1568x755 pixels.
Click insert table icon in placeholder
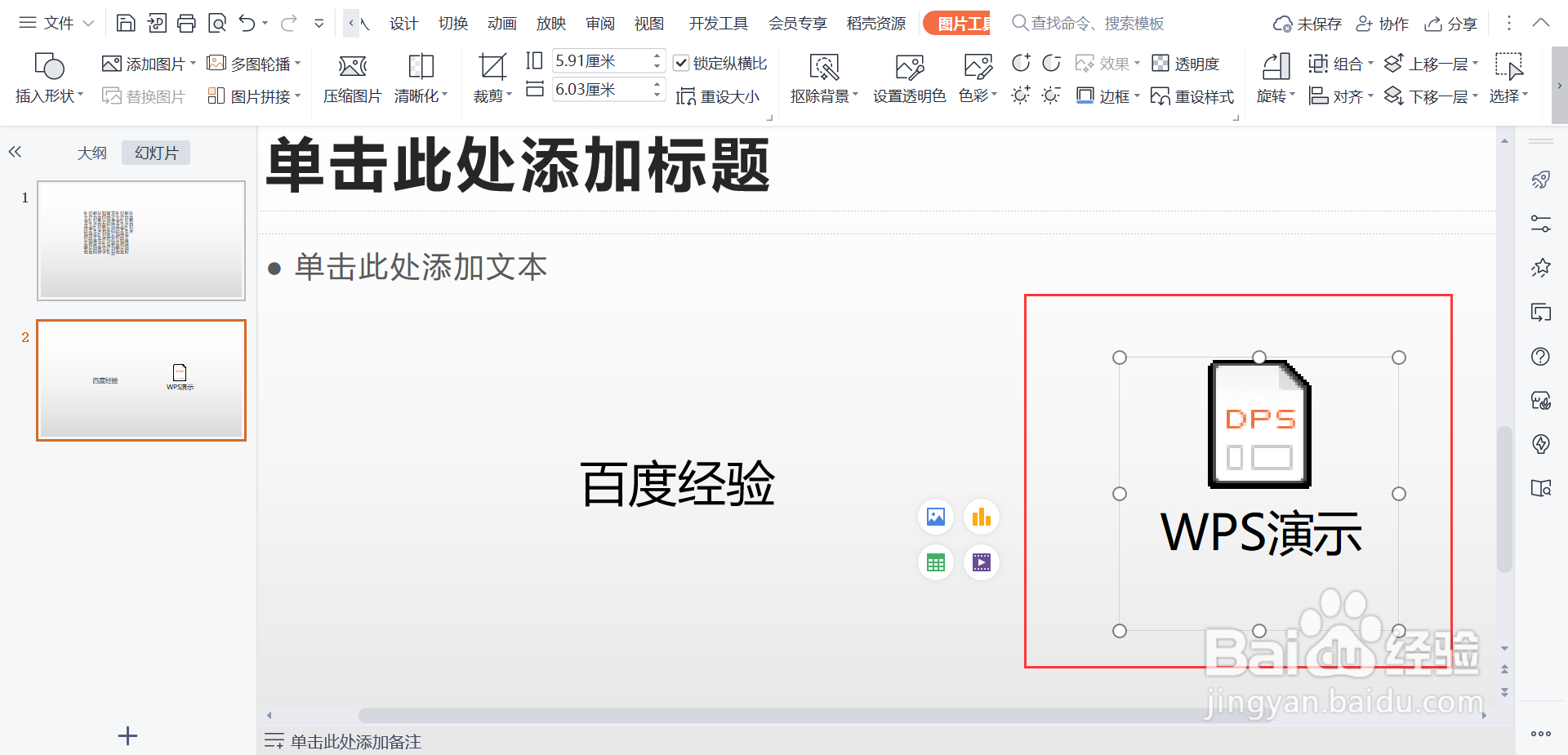pos(936,562)
